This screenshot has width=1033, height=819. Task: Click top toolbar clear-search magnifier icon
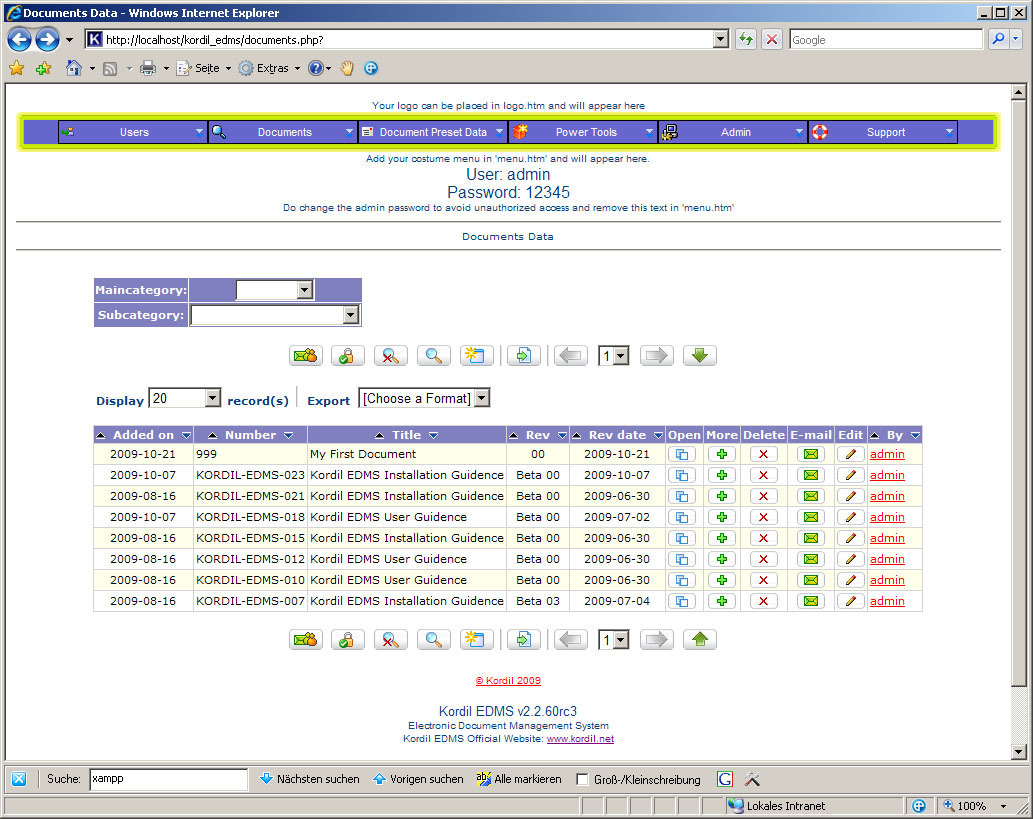click(390, 356)
